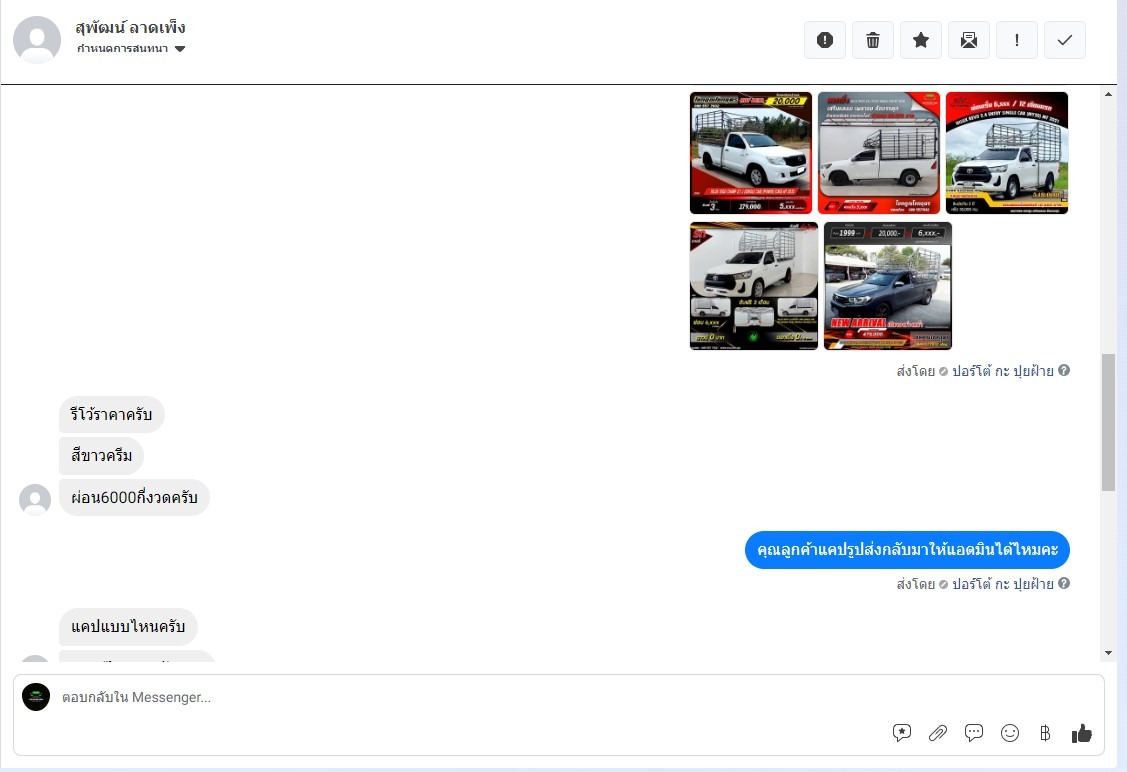The width and height of the screenshot is (1127, 772).
Task: Open the dark pickup NEW ARRIVAL image
Action: pos(888,286)
